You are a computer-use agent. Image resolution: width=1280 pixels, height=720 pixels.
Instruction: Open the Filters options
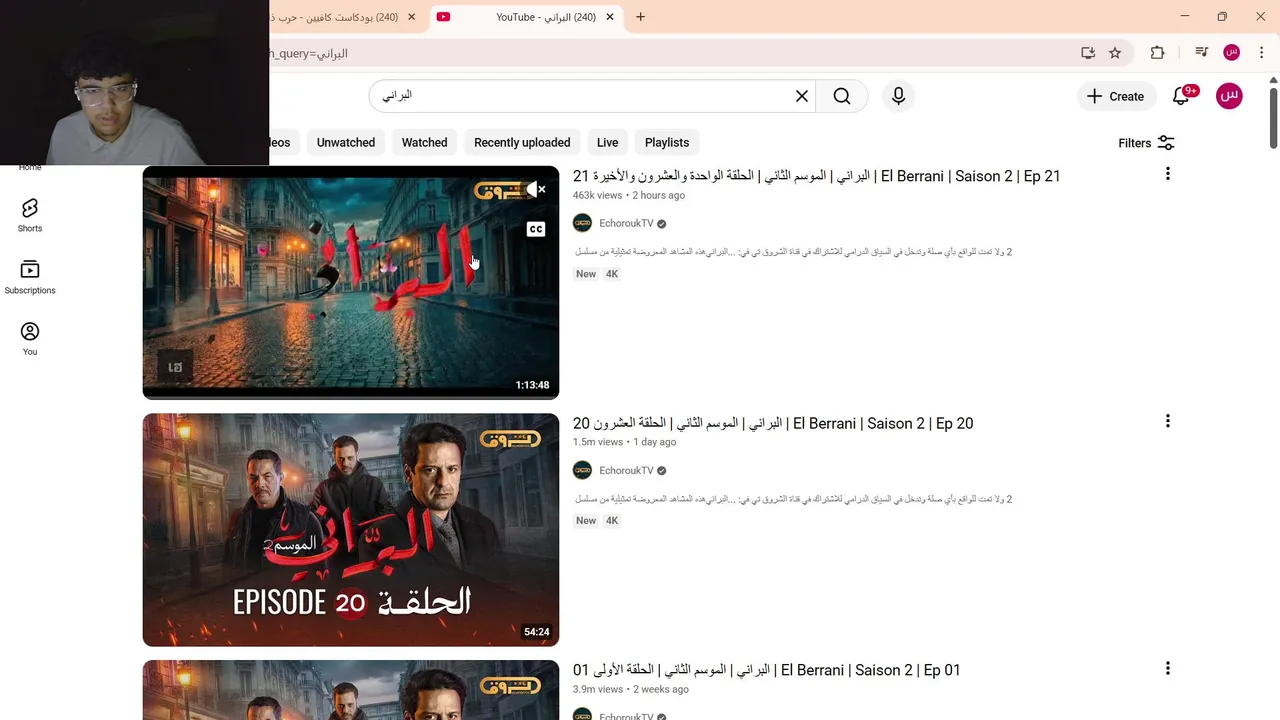point(1146,143)
